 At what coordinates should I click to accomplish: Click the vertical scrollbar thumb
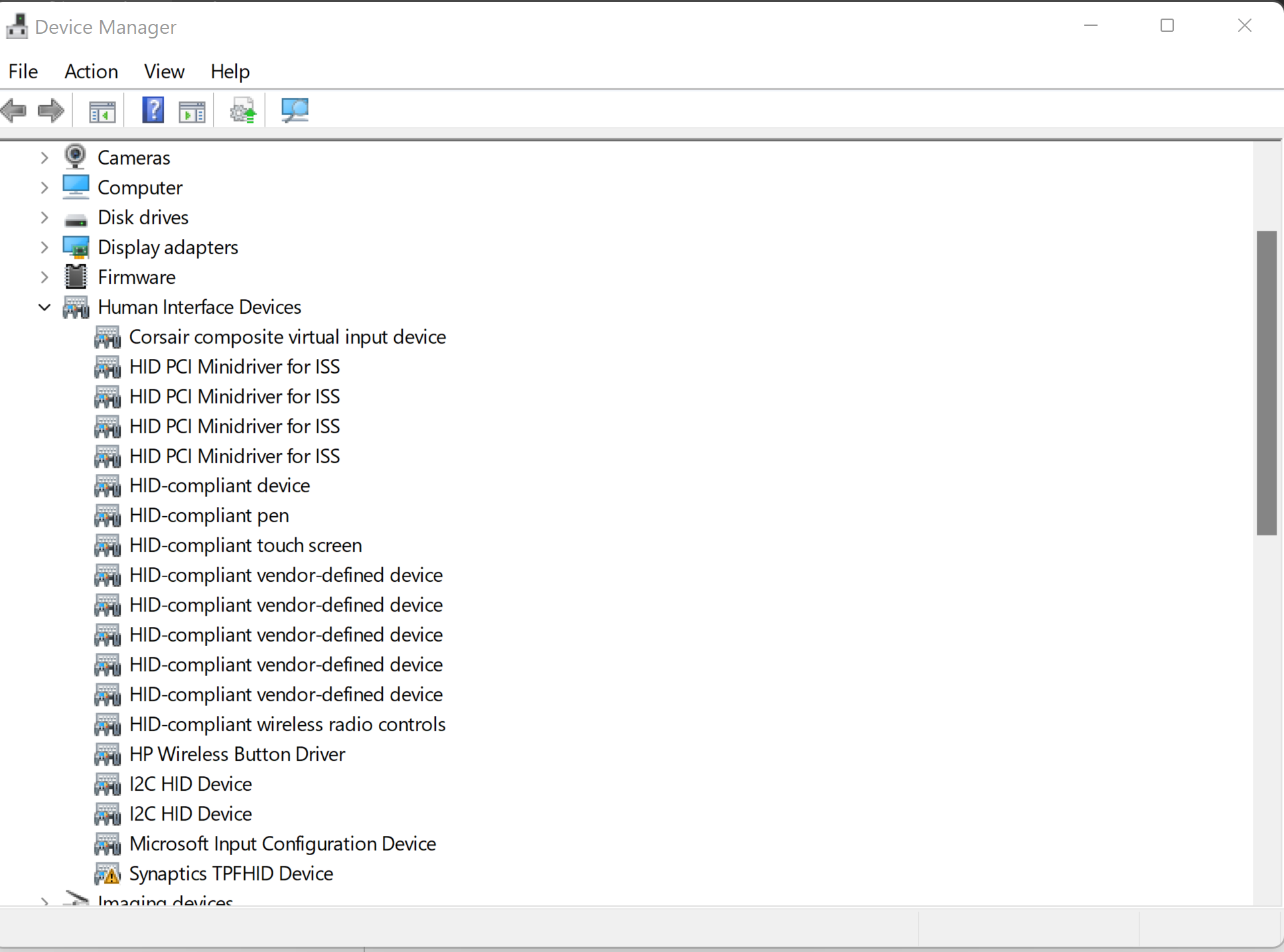click(1267, 383)
